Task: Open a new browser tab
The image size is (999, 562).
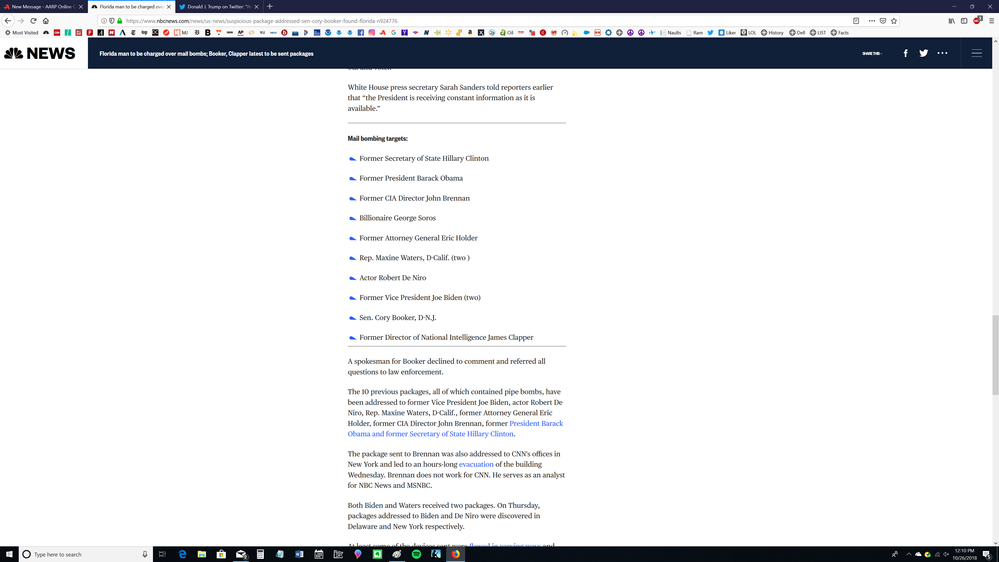Action: [x=270, y=6]
